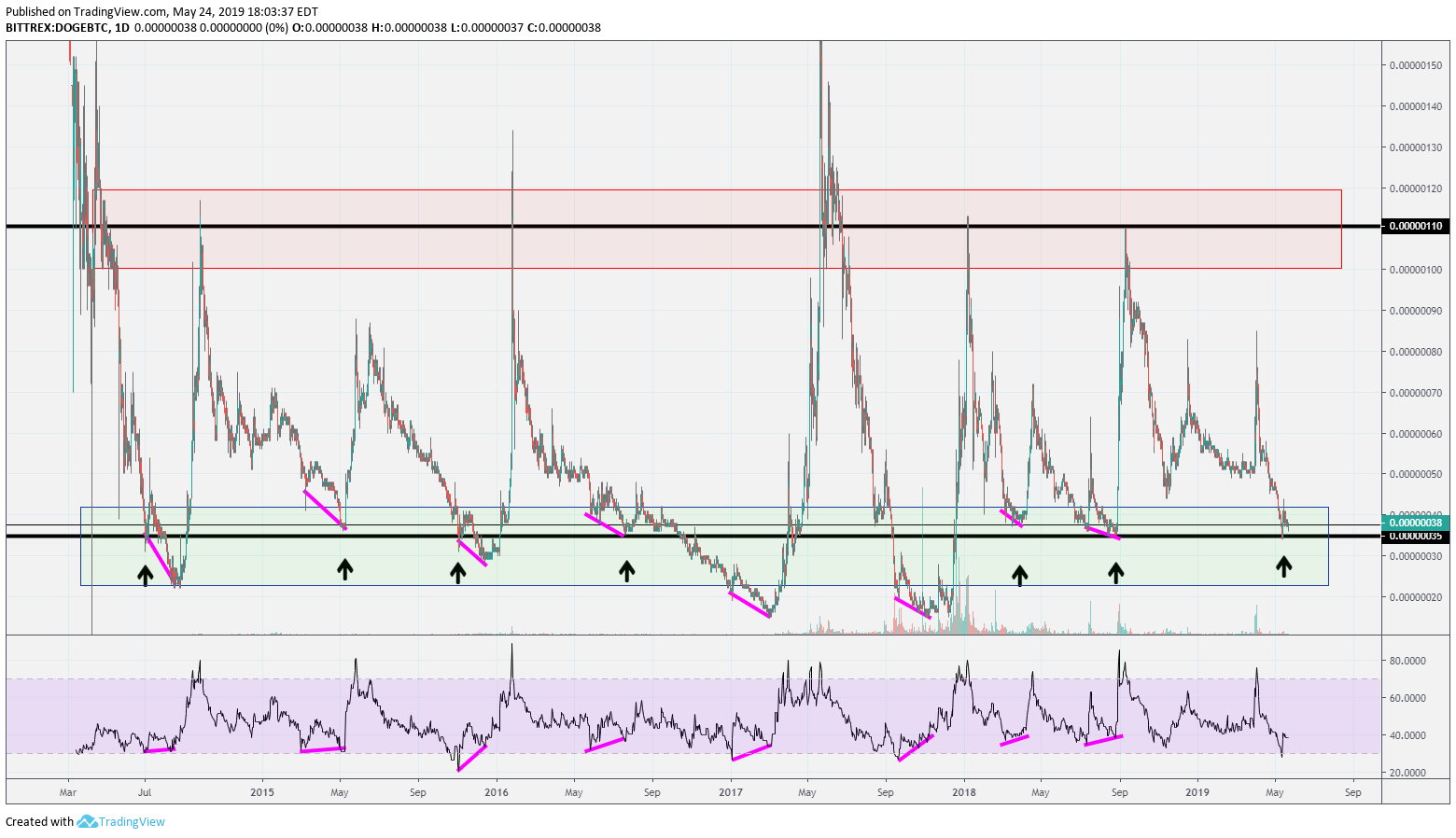The image size is (1456, 838).
Task: Click the black 0.00000110 price label
Action: click(x=1416, y=226)
